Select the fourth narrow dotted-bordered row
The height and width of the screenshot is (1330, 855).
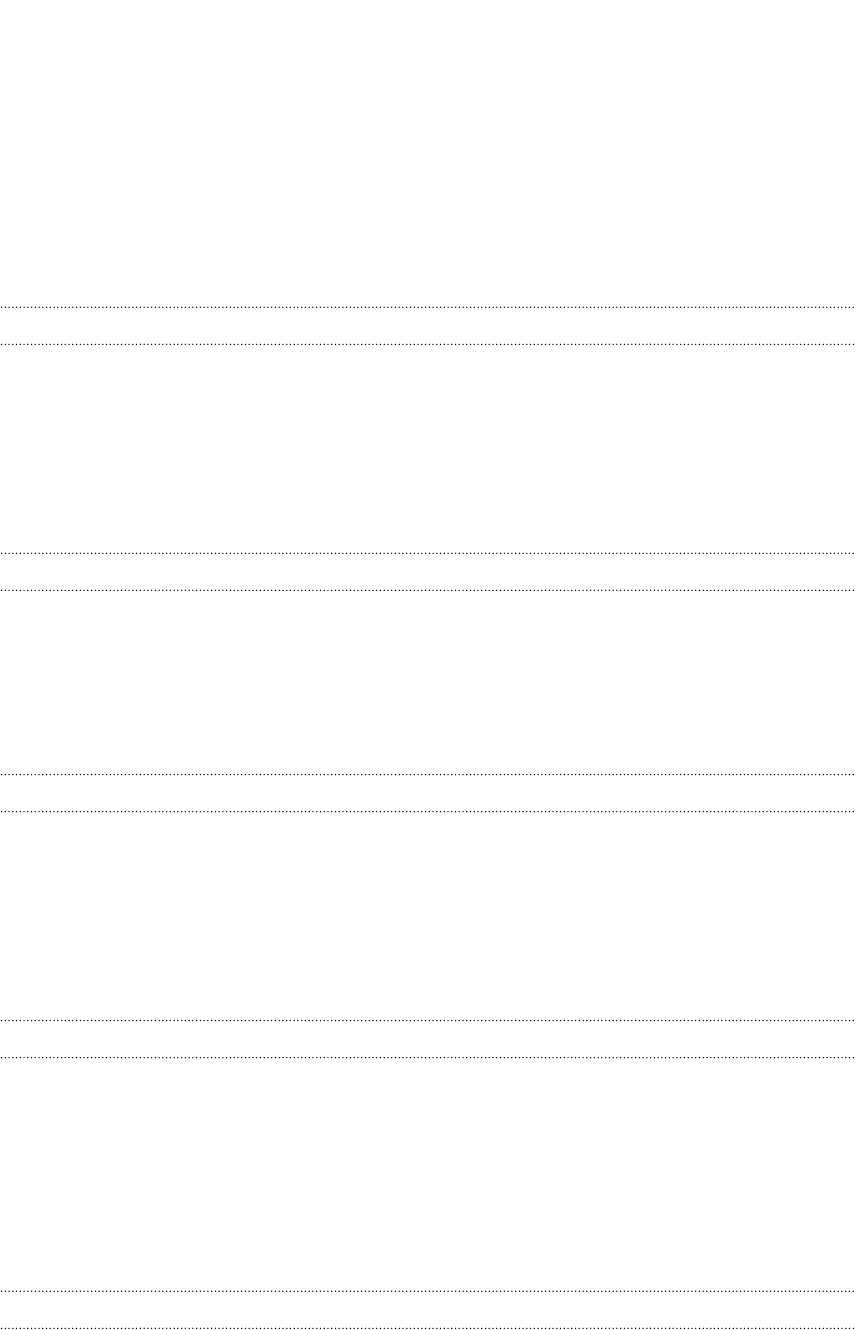pos(427,1038)
